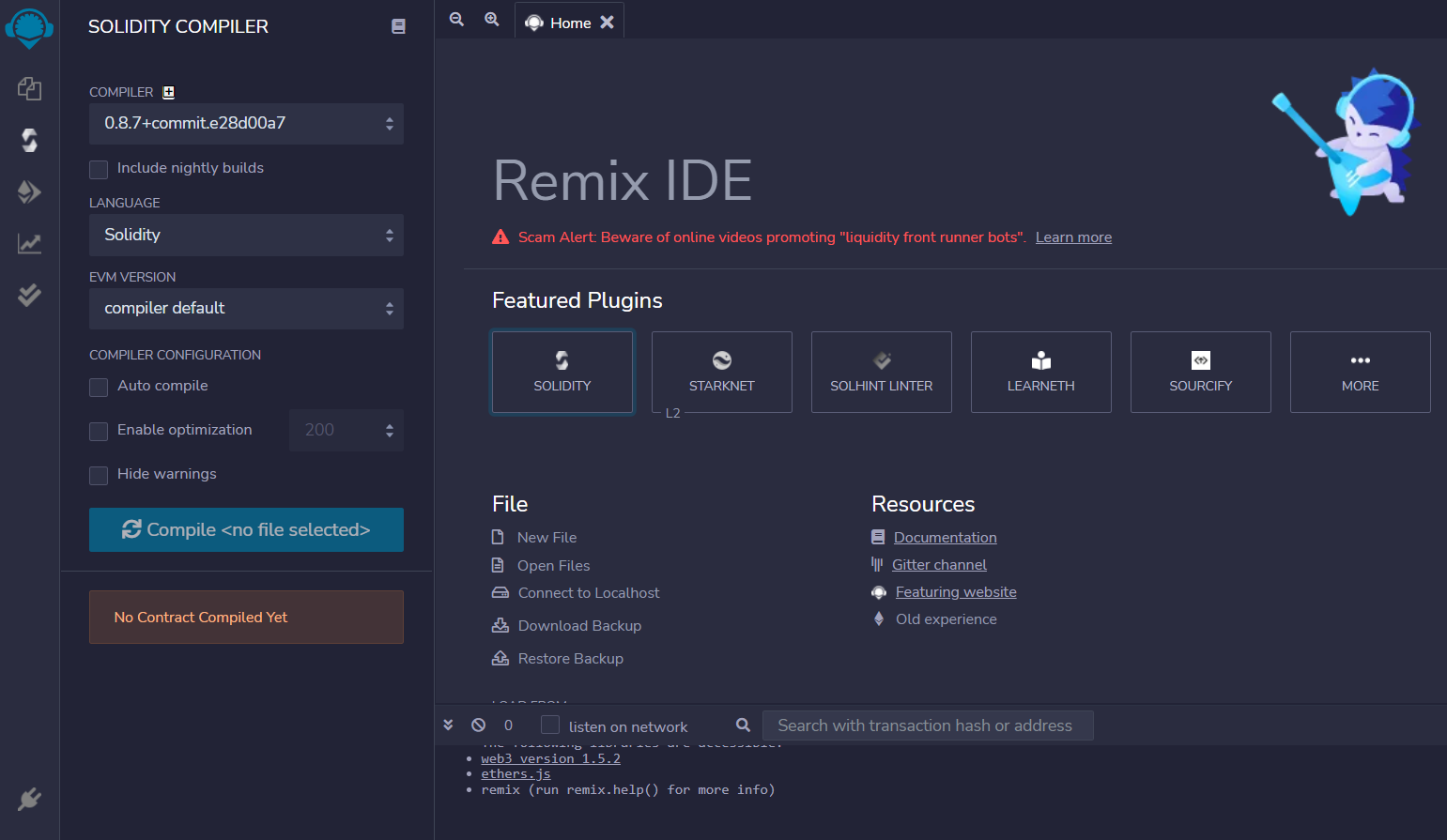
Task: Open the Solidity Static Analysis panel
Action: tap(28, 243)
